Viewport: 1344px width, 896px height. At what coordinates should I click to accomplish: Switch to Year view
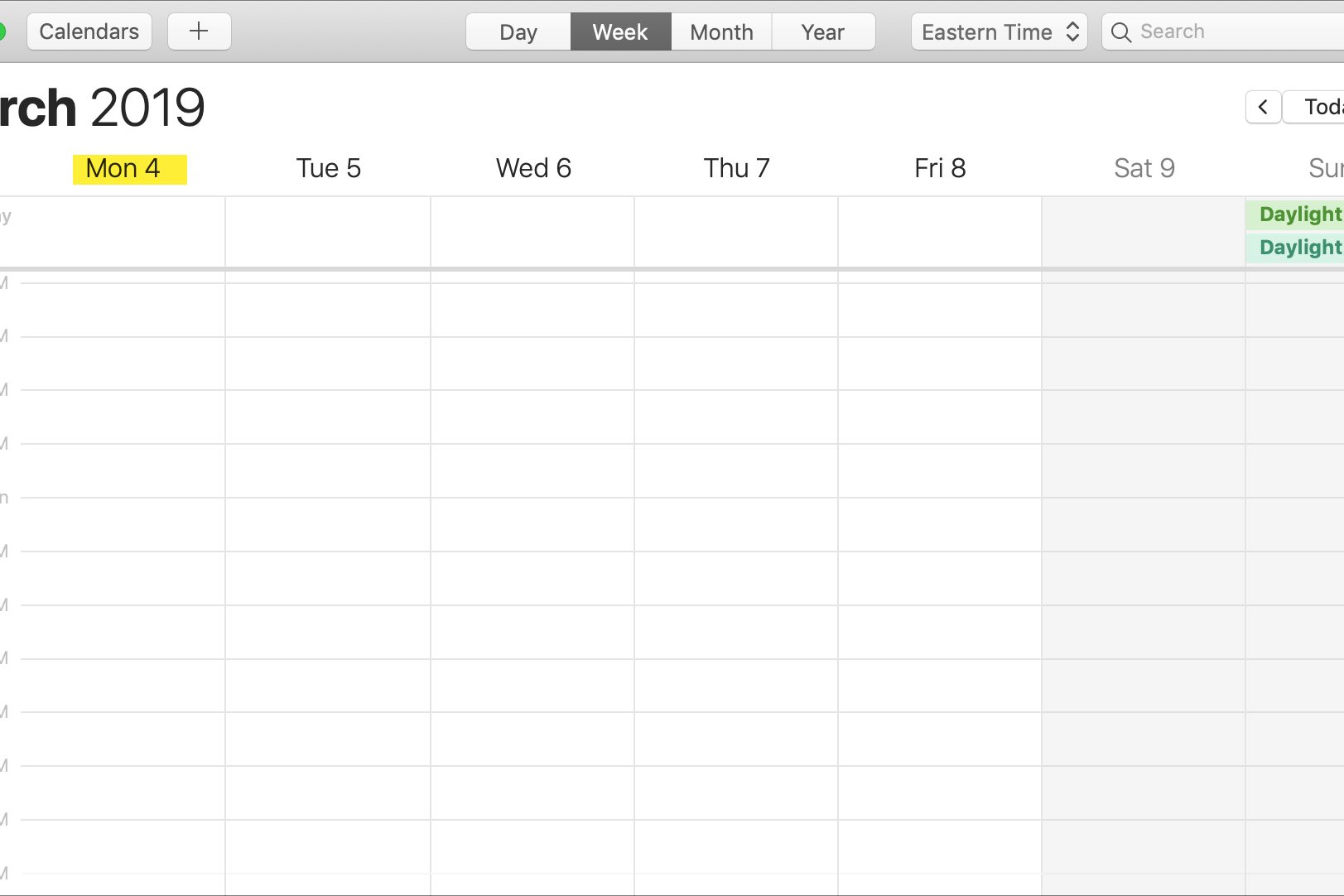coord(822,32)
